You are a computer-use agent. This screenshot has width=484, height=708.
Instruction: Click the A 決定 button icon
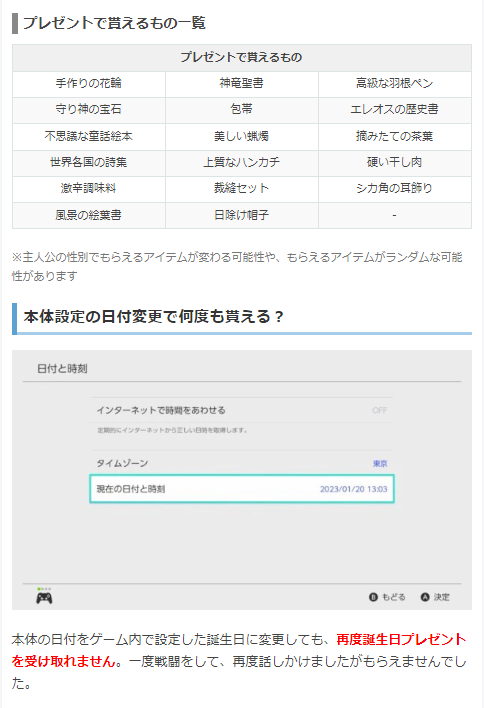[x=424, y=597]
